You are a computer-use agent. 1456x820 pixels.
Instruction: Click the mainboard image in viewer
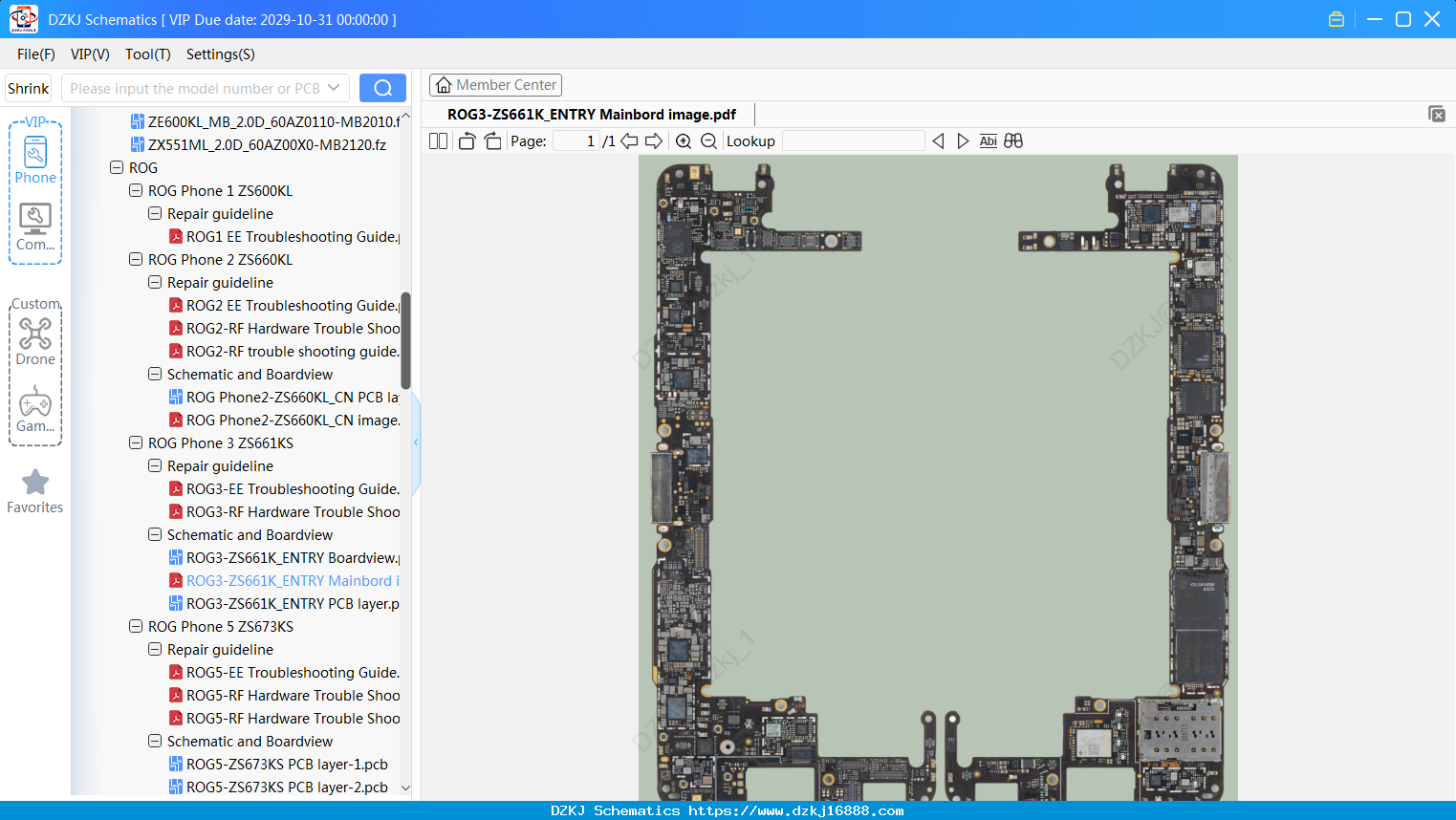point(938,478)
